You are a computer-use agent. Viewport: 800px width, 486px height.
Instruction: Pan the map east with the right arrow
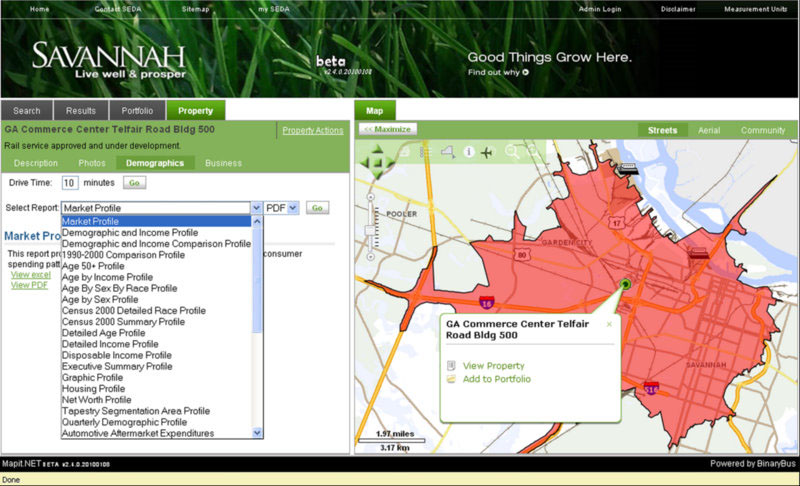coord(391,163)
